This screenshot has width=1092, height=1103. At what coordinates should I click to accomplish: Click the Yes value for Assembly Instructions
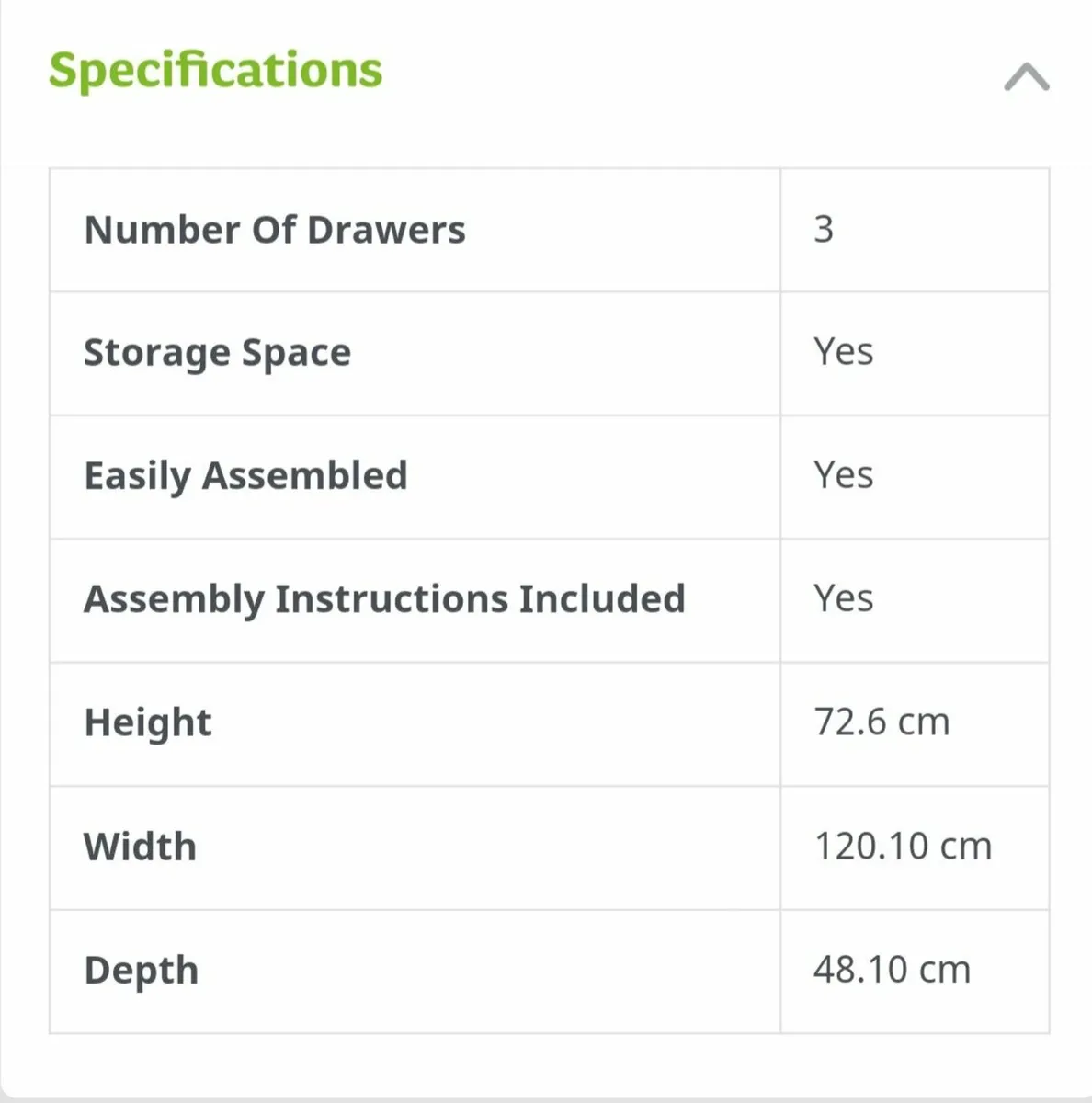pos(843,598)
